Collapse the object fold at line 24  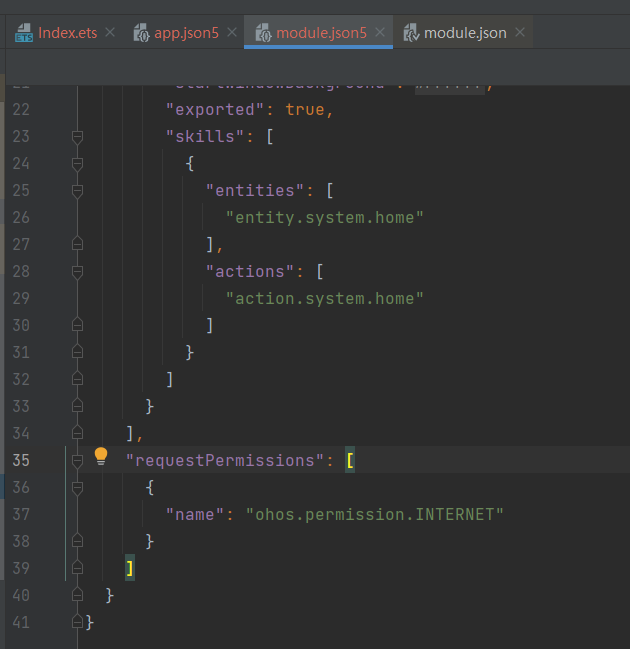pos(77,164)
